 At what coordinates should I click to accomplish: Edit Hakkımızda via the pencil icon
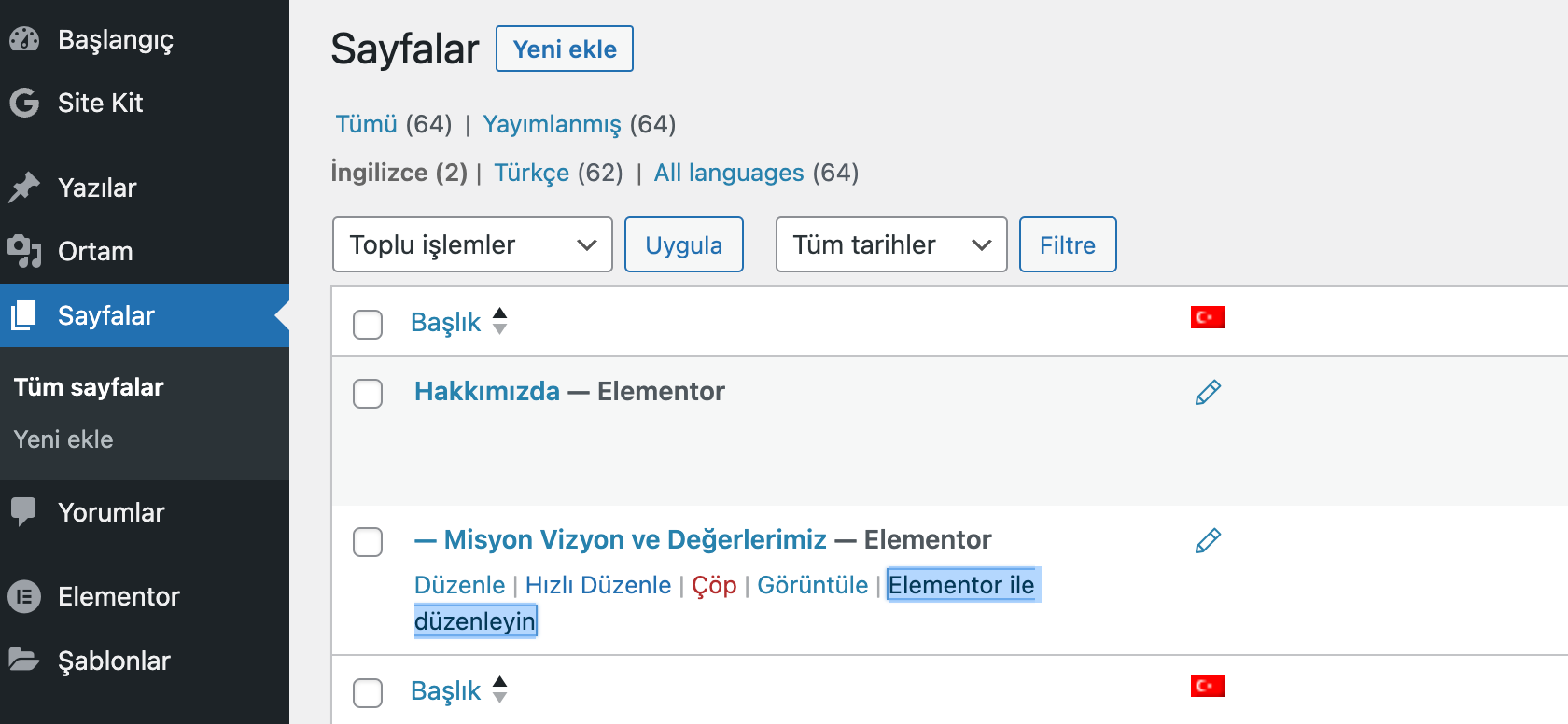pos(1207,392)
